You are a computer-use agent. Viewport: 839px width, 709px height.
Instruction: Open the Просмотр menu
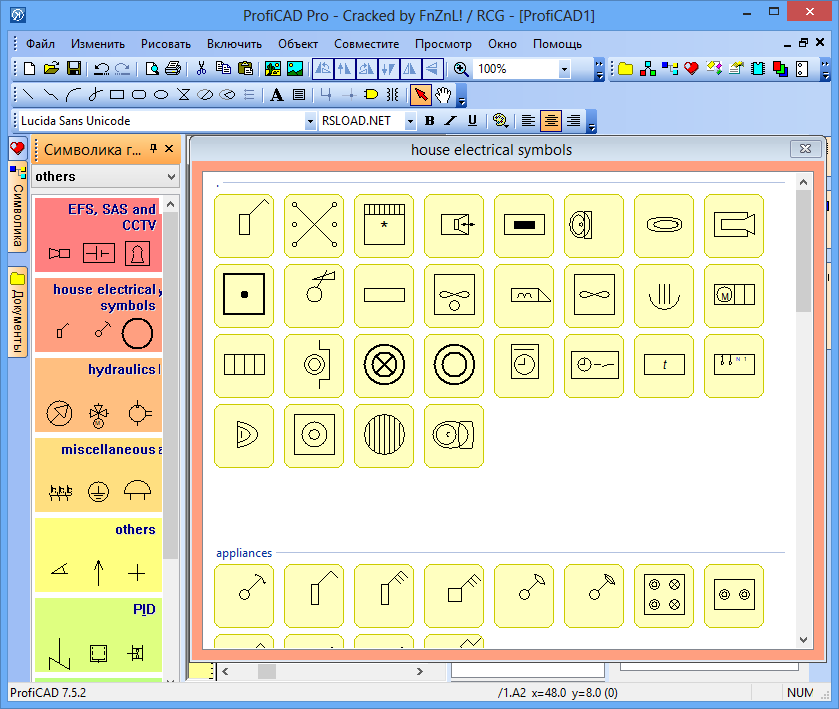coord(443,44)
